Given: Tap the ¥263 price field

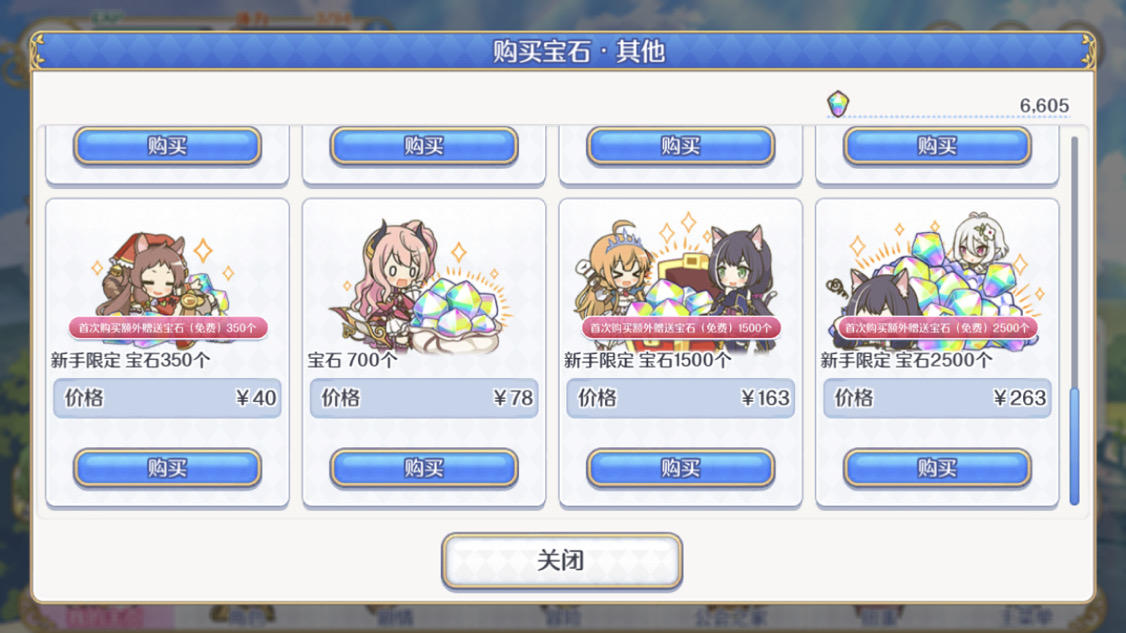Looking at the screenshot, I should click(937, 398).
